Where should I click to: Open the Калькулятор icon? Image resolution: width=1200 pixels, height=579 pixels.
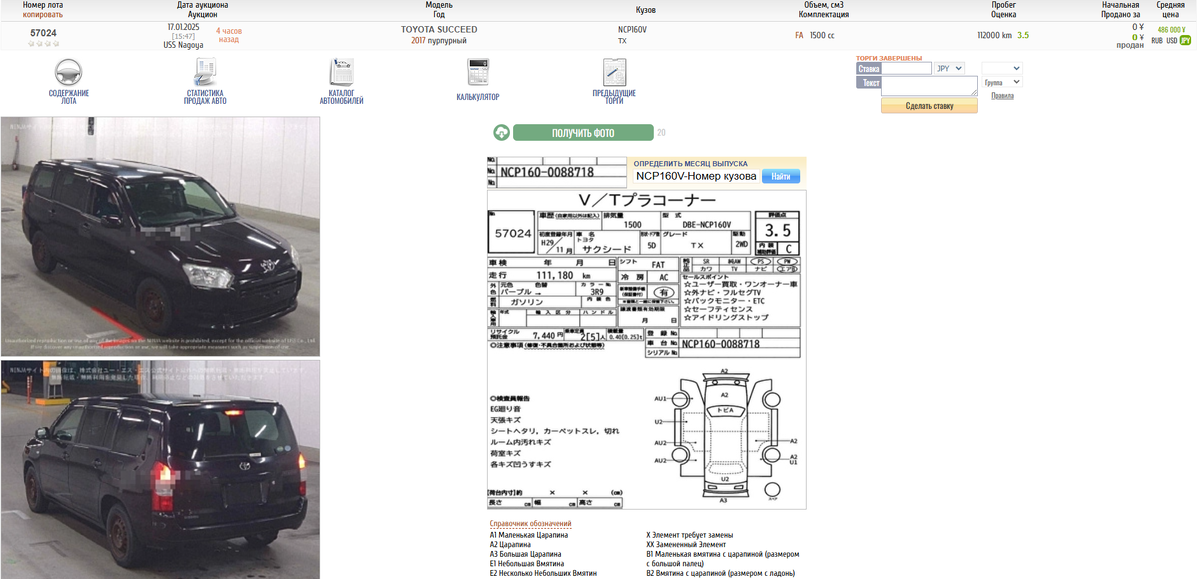[478, 72]
